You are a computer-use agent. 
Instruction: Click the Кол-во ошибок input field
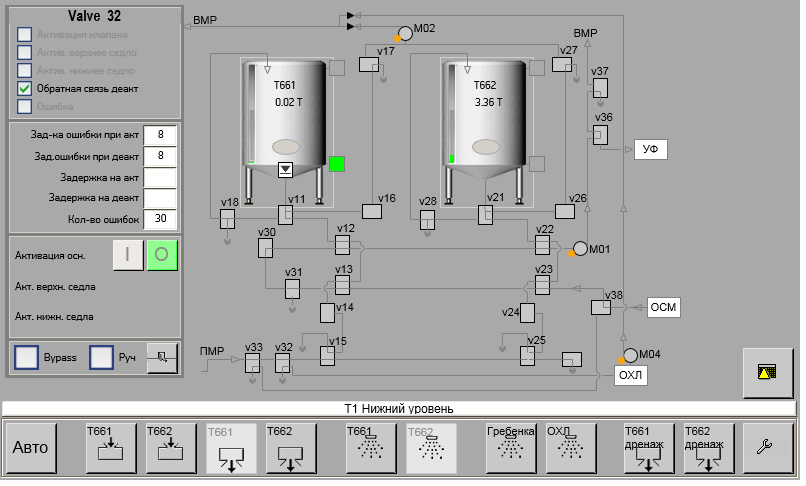pyautogui.click(x=160, y=219)
